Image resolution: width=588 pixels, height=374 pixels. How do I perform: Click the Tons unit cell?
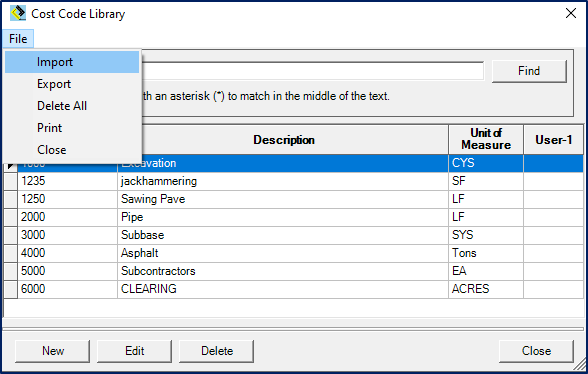(486, 253)
